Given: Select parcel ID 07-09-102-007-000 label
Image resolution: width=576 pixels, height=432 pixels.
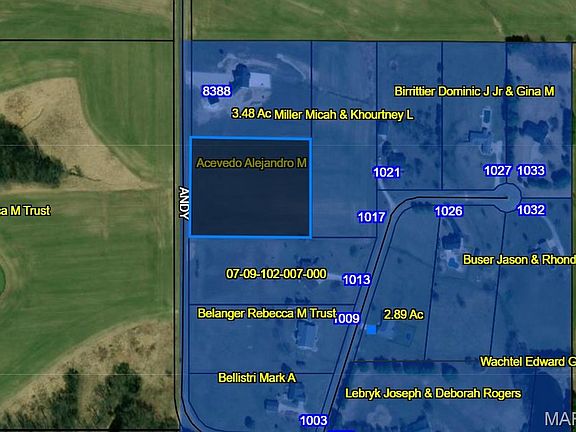Looking at the screenshot, I should pos(276,274).
